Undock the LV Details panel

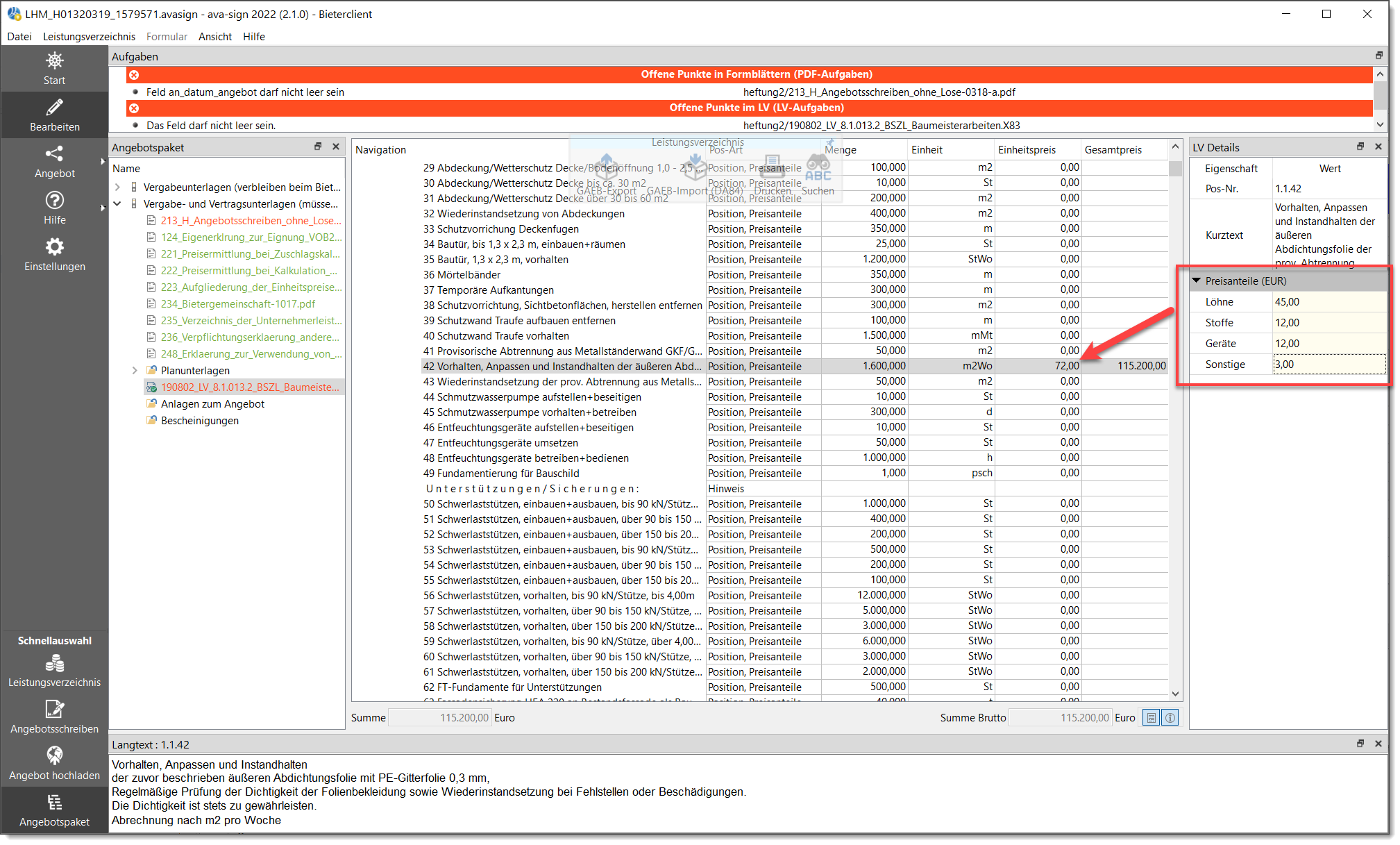(x=1360, y=147)
